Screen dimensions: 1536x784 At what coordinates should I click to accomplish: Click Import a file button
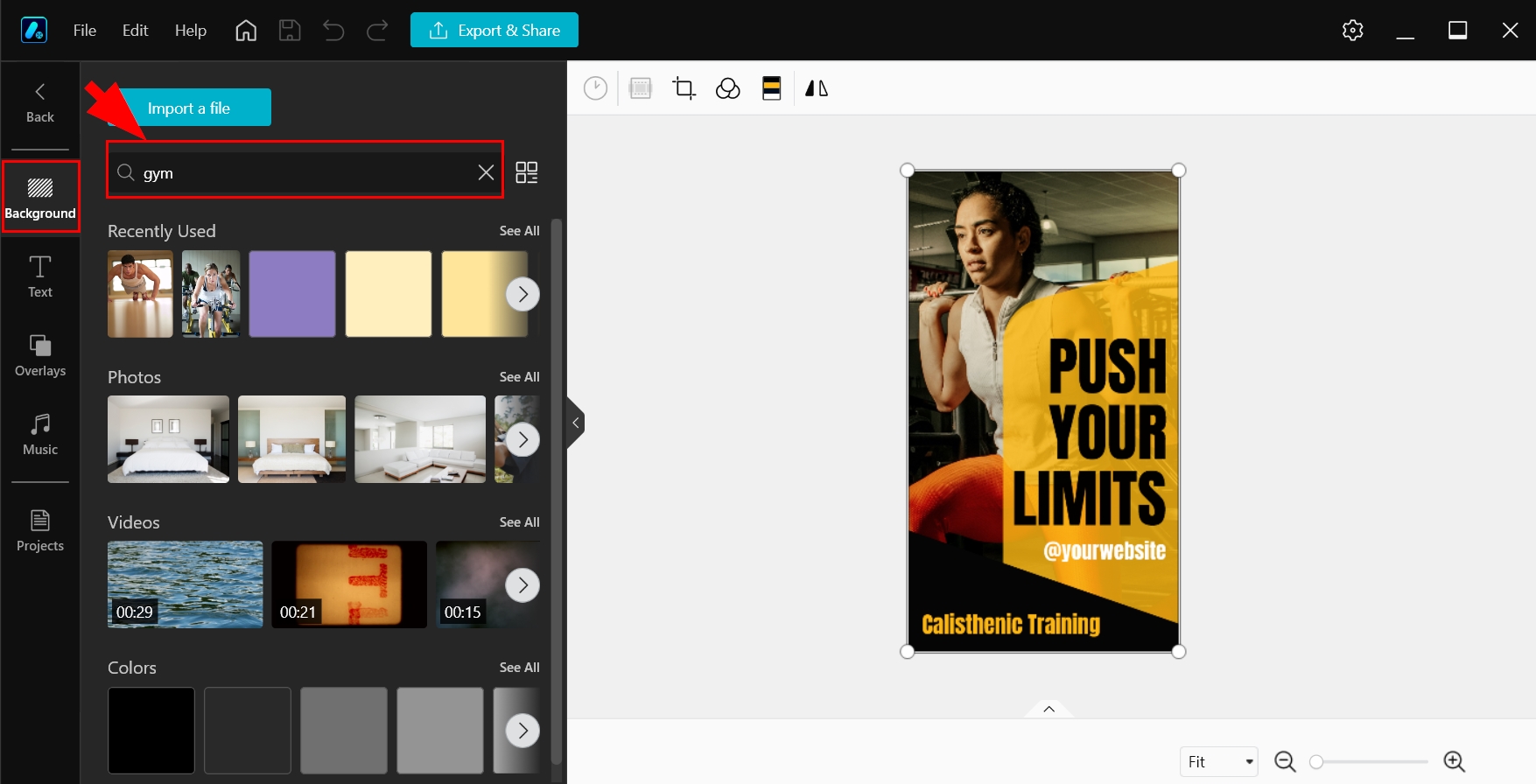pyautogui.click(x=189, y=108)
